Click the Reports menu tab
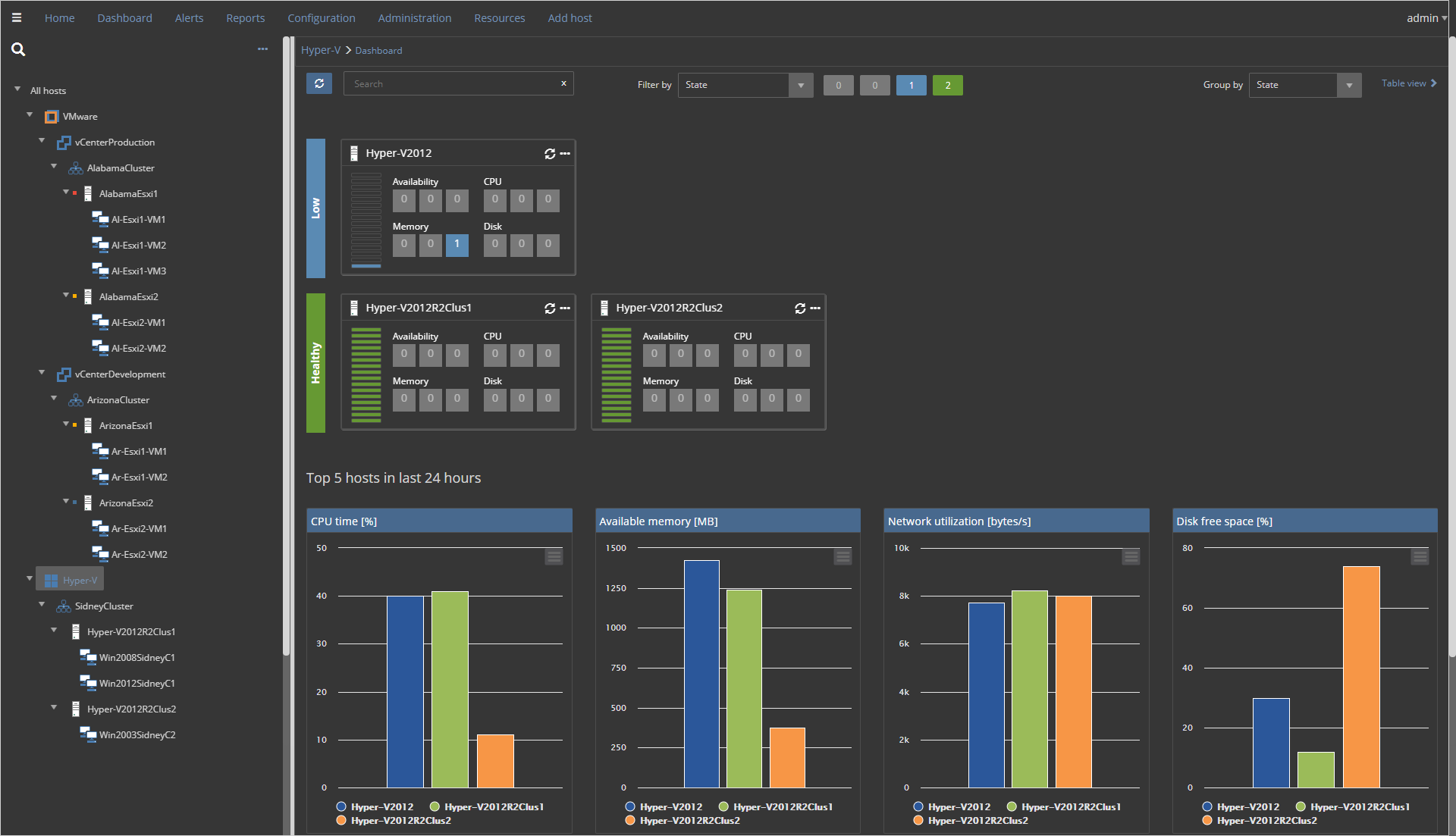 pos(243,17)
